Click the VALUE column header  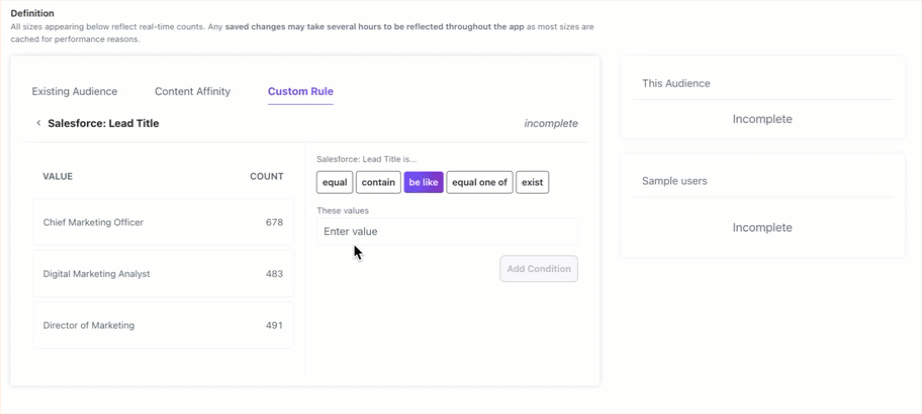(58, 176)
